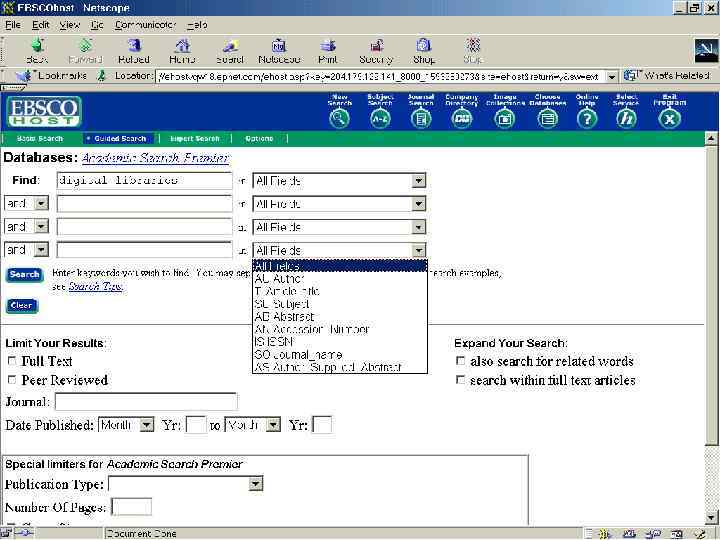Go to Home via toolbar icon
This screenshot has height=540, width=720.
pos(183,45)
